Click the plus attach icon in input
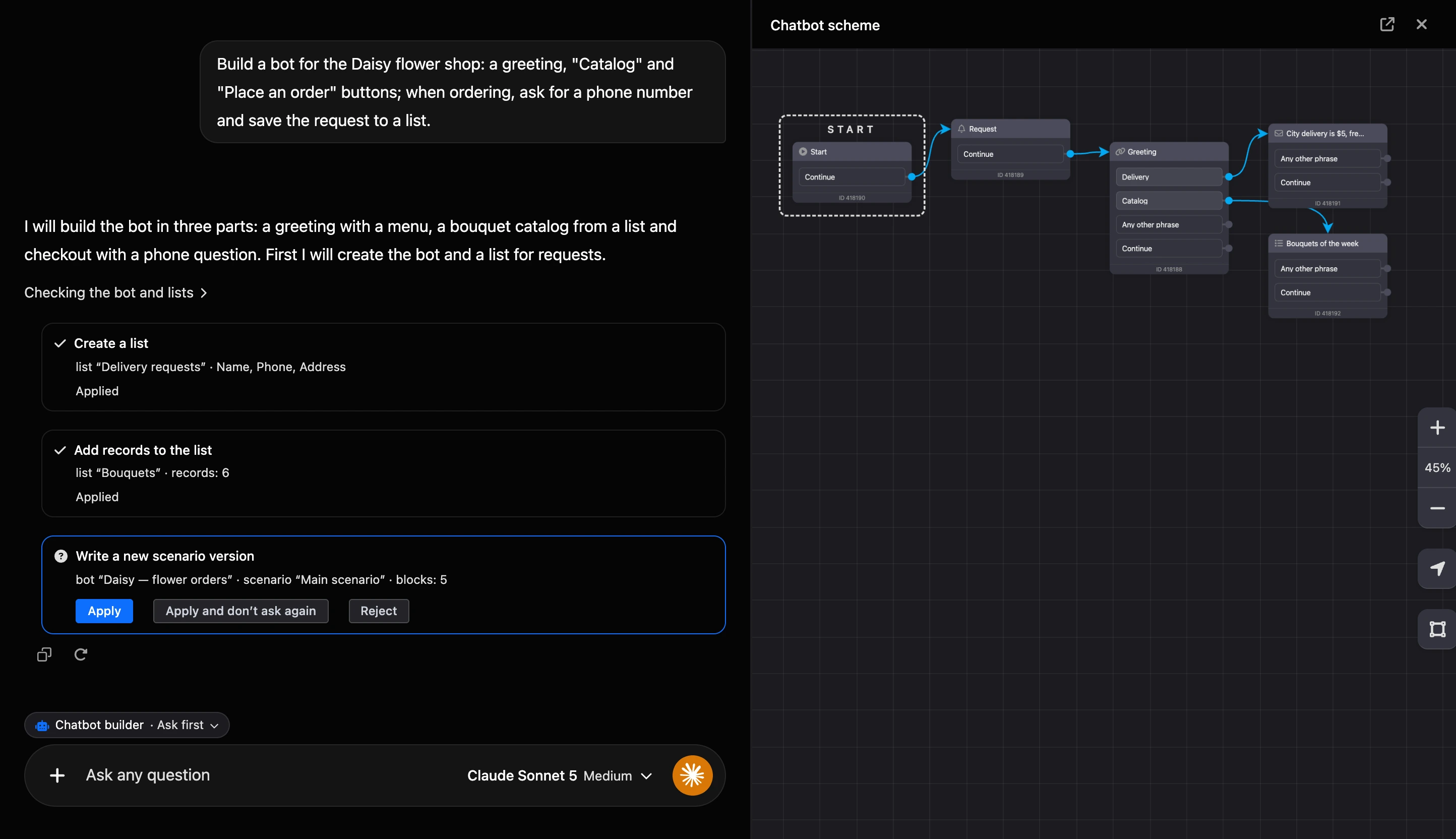The image size is (1456, 839). 57,775
